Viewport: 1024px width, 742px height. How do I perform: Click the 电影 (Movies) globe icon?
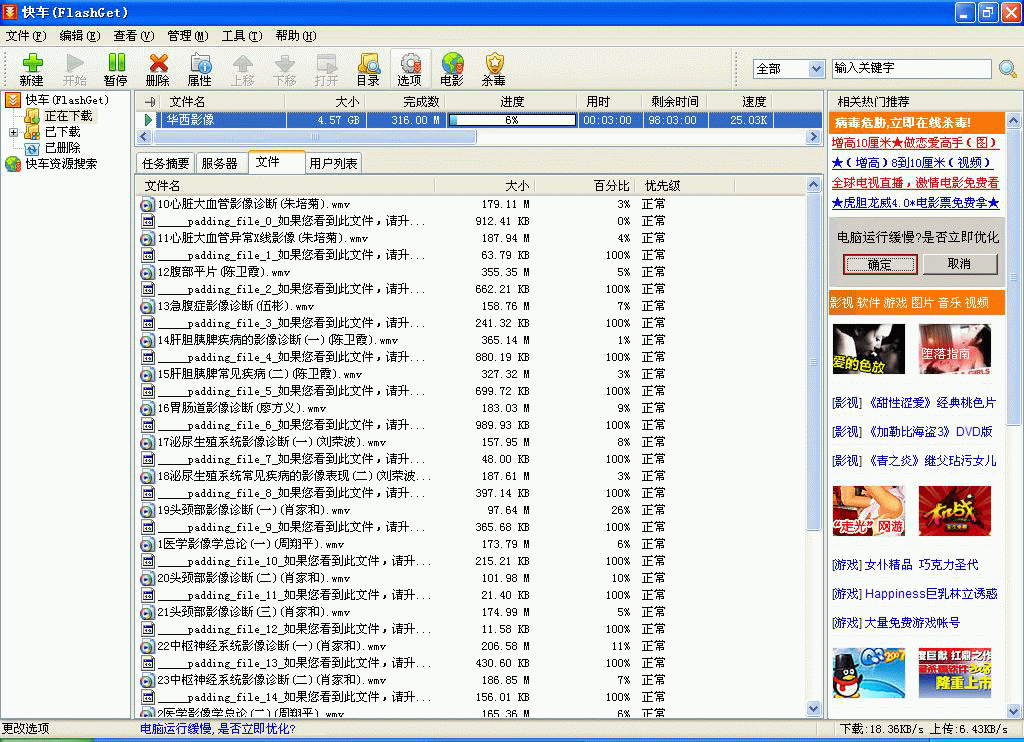point(452,70)
